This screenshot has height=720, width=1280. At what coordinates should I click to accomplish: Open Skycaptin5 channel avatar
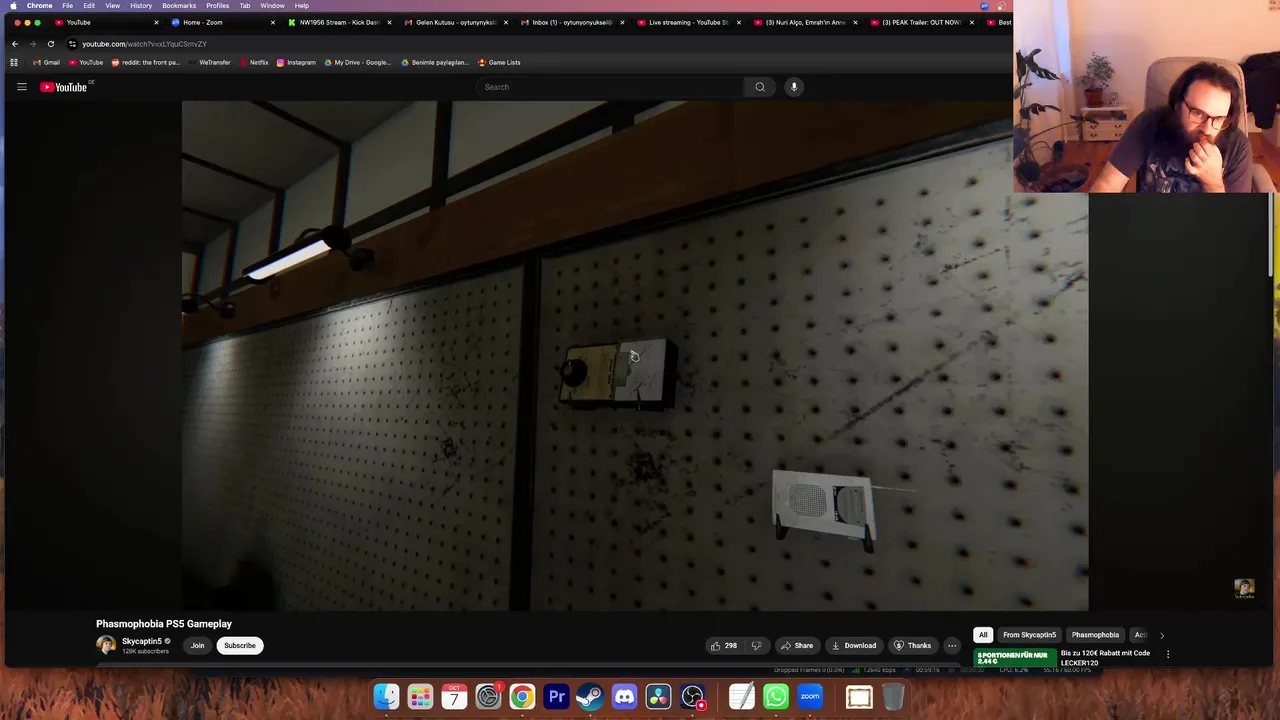[106, 645]
